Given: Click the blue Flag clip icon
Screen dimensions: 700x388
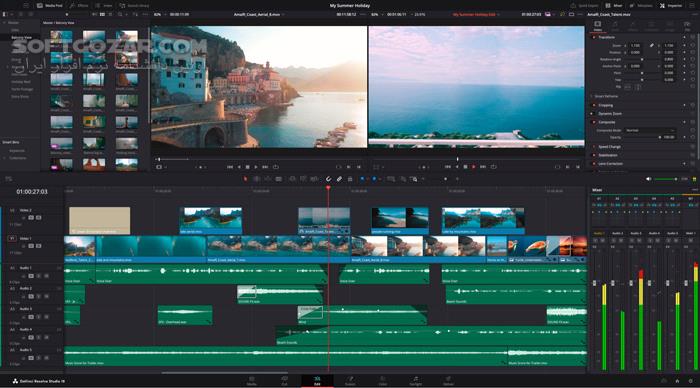Looking at the screenshot, I should [362, 179].
